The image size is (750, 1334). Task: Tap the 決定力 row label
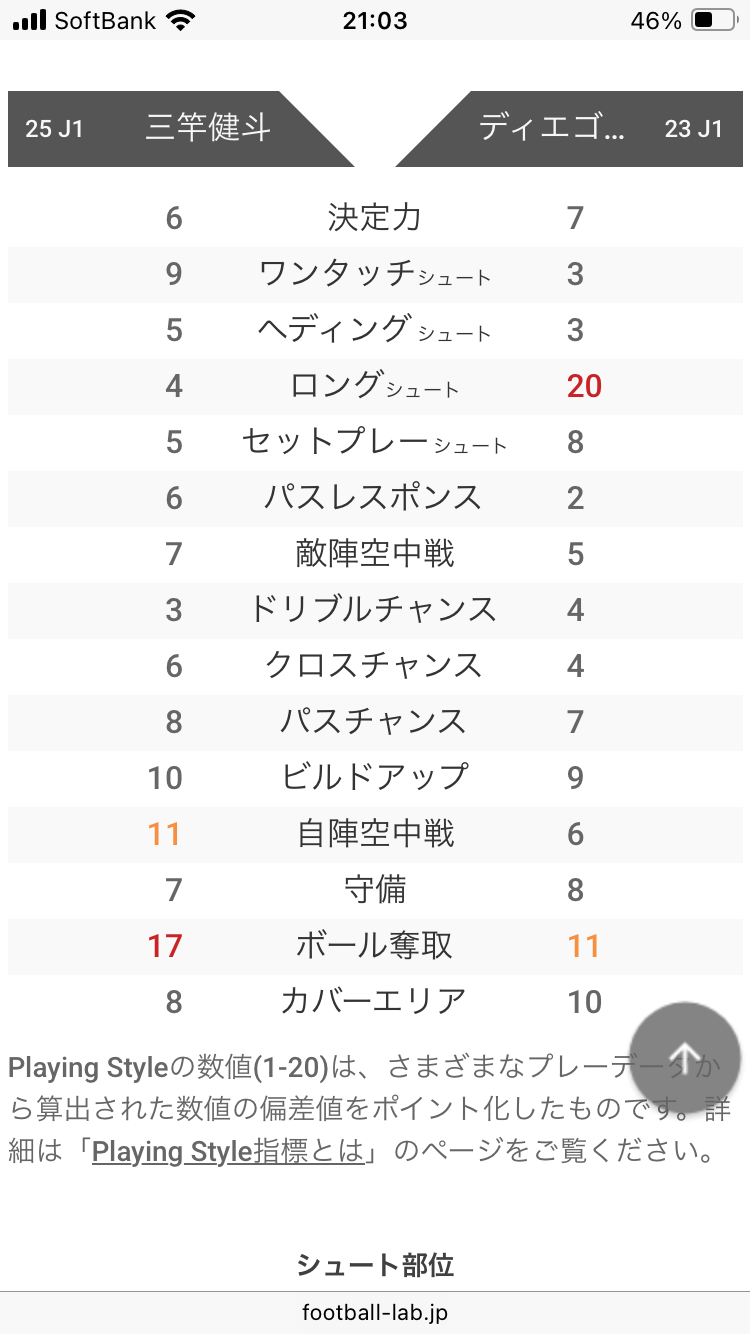click(375, 218)
